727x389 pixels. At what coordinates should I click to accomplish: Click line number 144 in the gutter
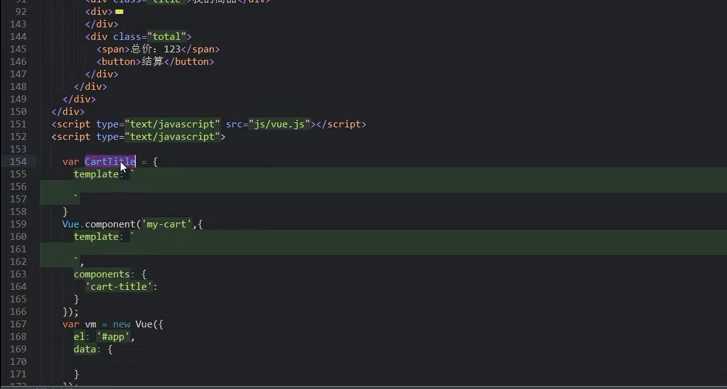(x=18, y=37)
